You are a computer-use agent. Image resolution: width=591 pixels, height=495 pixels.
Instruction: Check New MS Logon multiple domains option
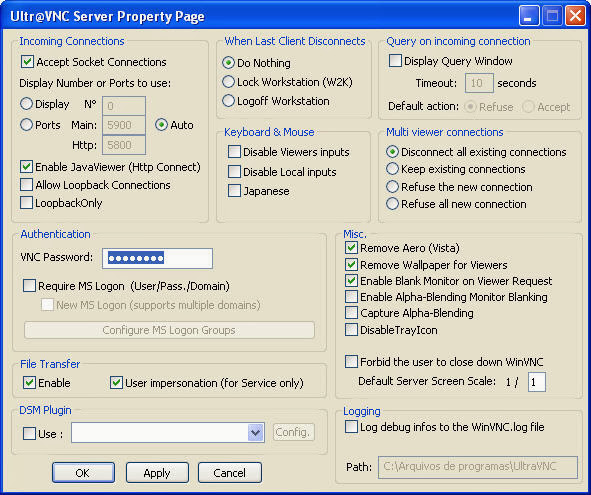[47, 305]
